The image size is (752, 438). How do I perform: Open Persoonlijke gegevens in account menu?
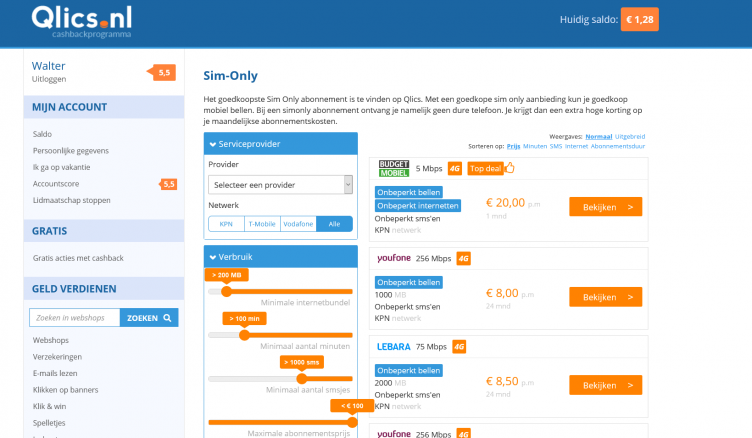71,150
